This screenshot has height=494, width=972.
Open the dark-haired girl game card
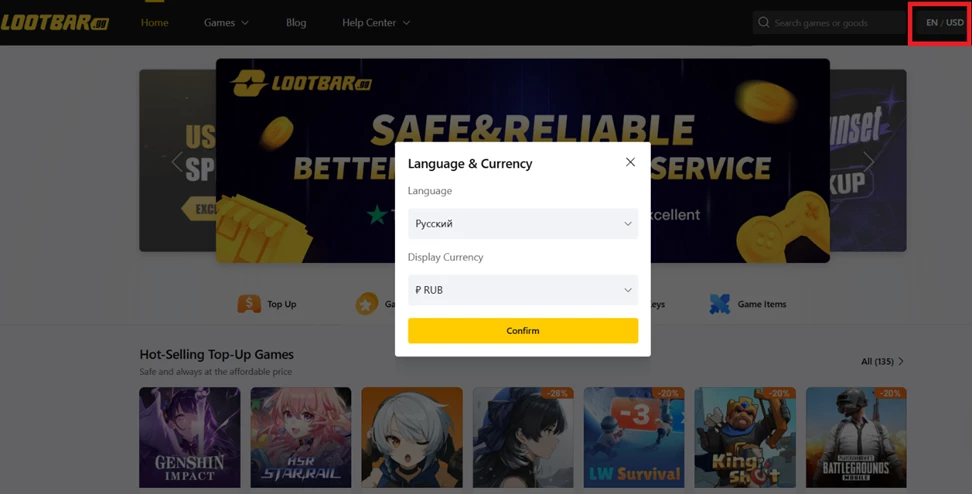click(523, 437)
